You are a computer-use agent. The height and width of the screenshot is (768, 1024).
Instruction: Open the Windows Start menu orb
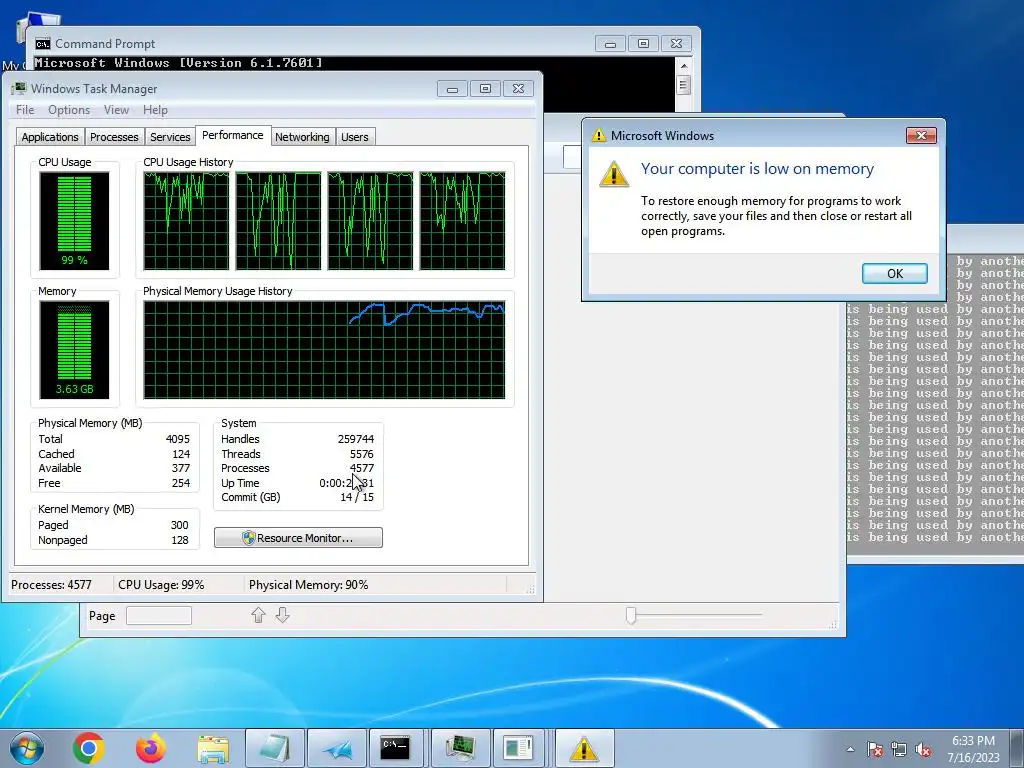pos(27,748)
